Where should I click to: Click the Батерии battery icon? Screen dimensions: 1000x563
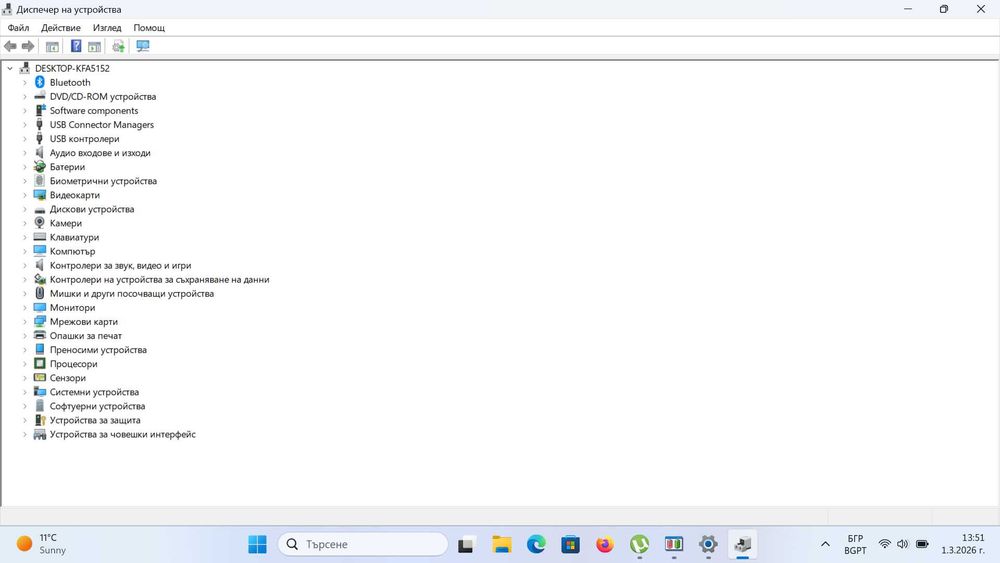click(x=40, y=166)
